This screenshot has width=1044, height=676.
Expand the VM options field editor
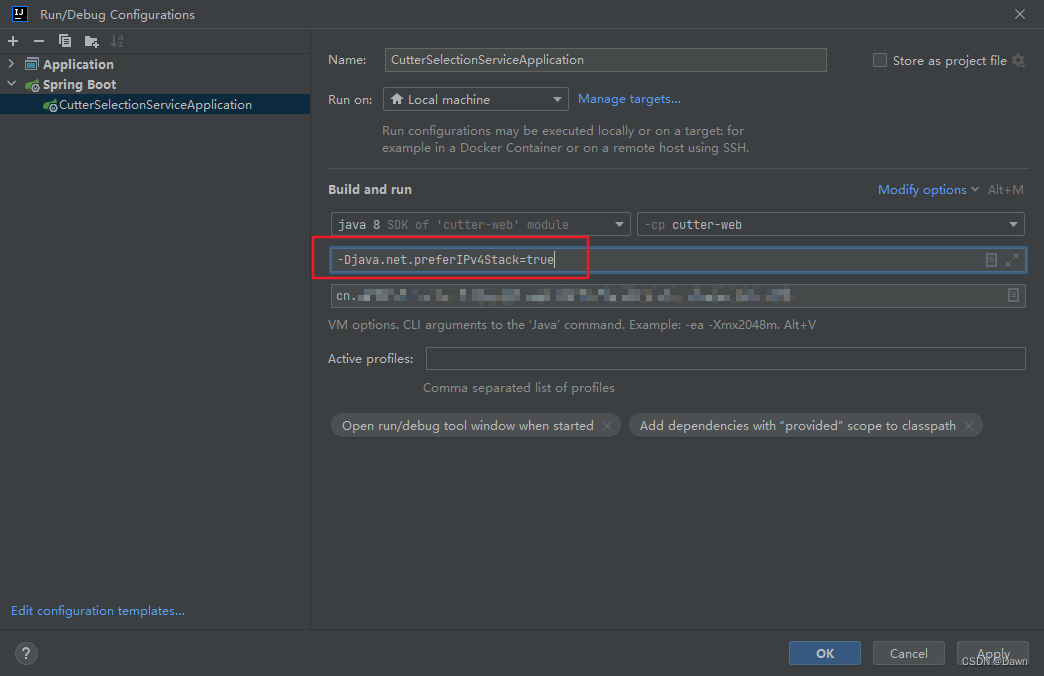pyautogui.click(x=1012, y=260)
